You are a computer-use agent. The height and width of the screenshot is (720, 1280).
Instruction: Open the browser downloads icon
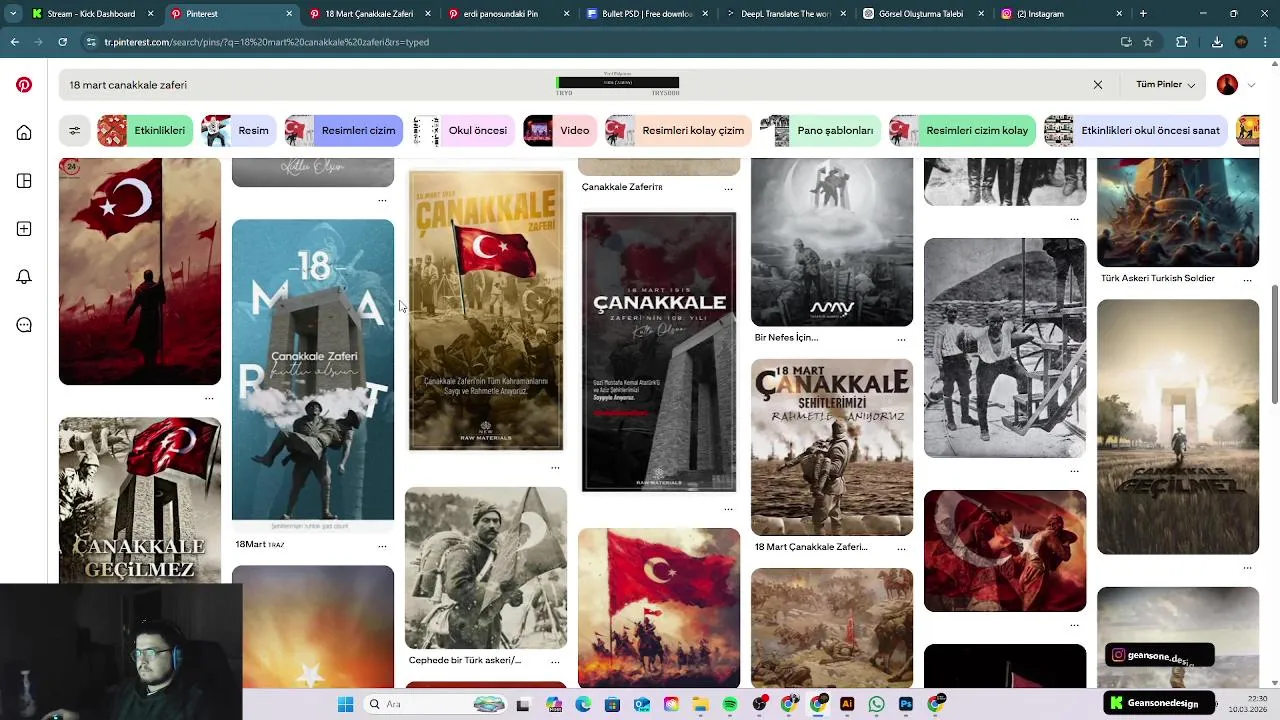click(1217, 42)
